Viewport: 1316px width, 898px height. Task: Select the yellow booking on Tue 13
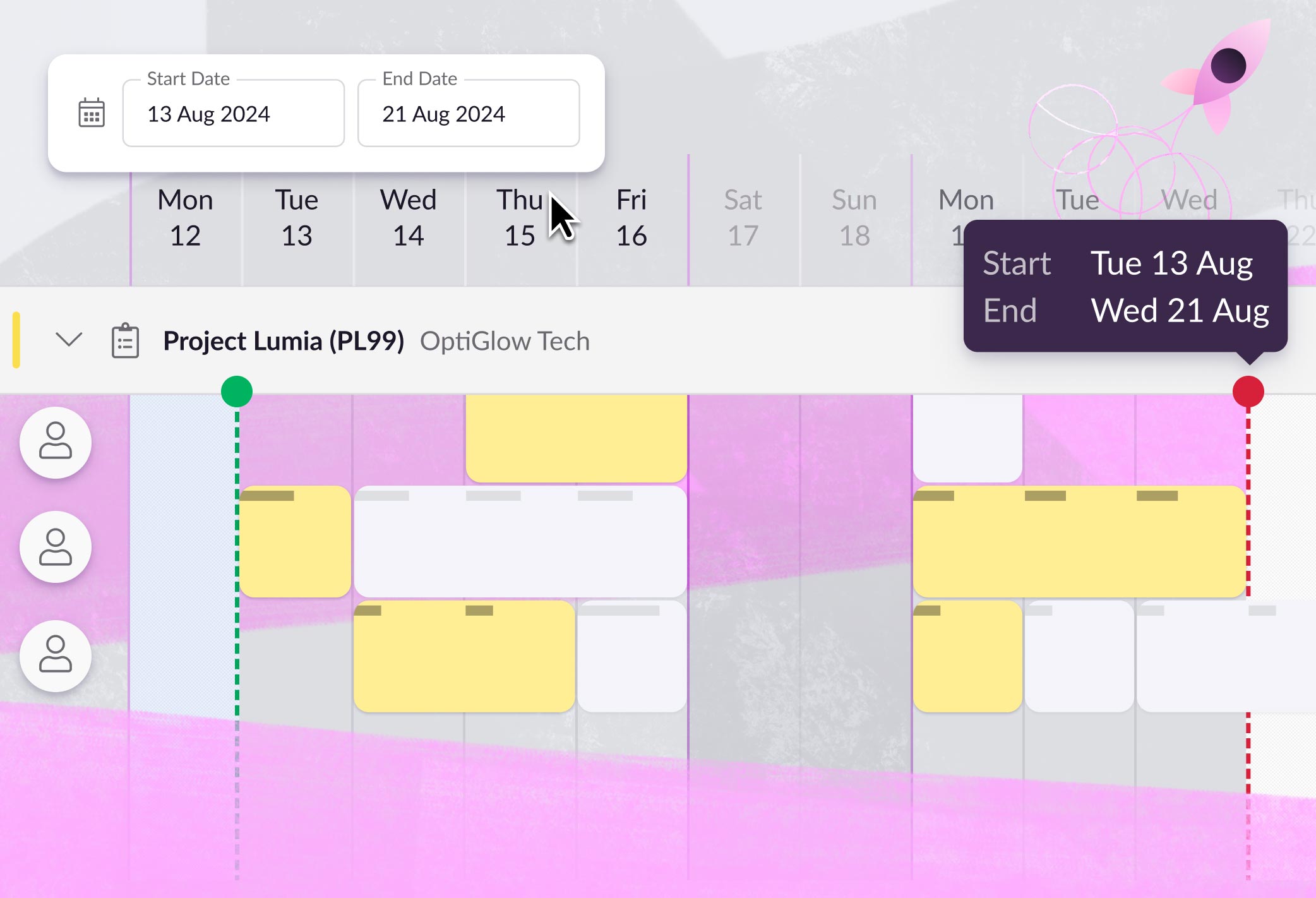pos(296,541)
